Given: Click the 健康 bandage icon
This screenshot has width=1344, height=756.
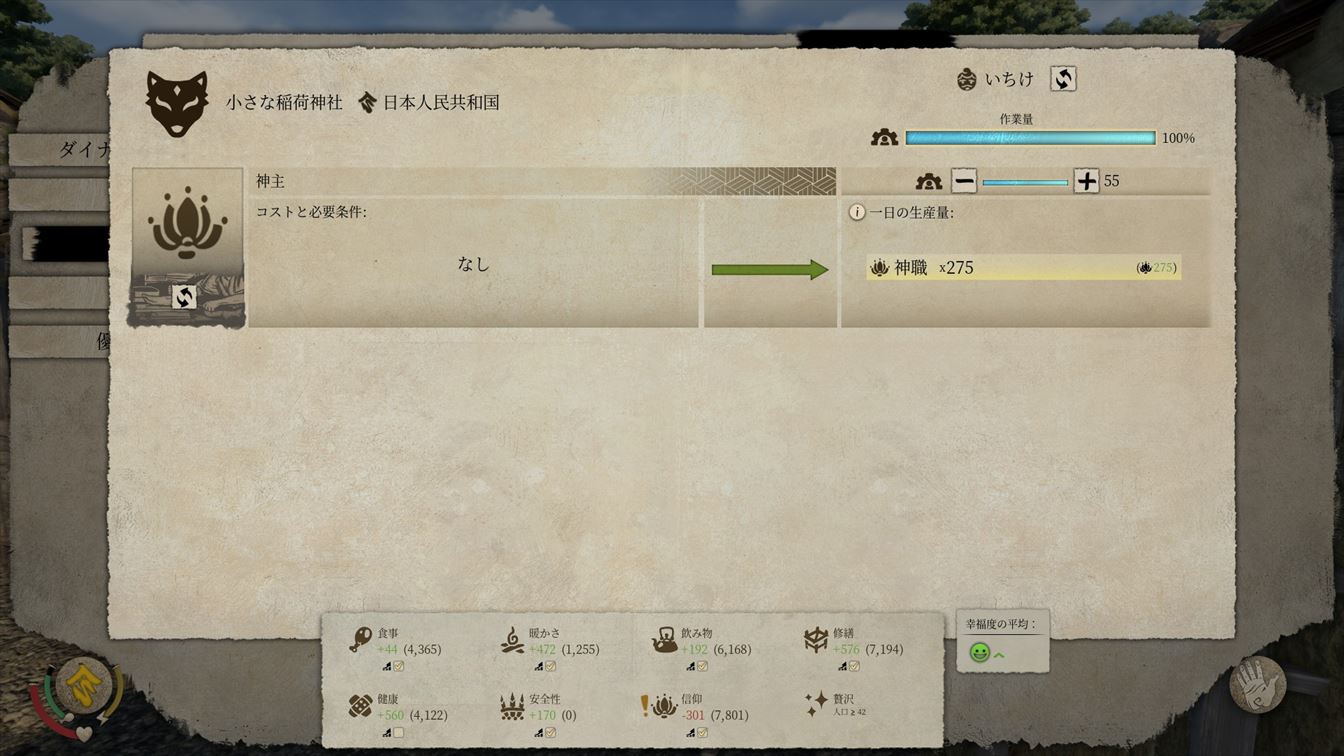Looking at the screenshot, I should pyautogui.click(x=360, y=706).
